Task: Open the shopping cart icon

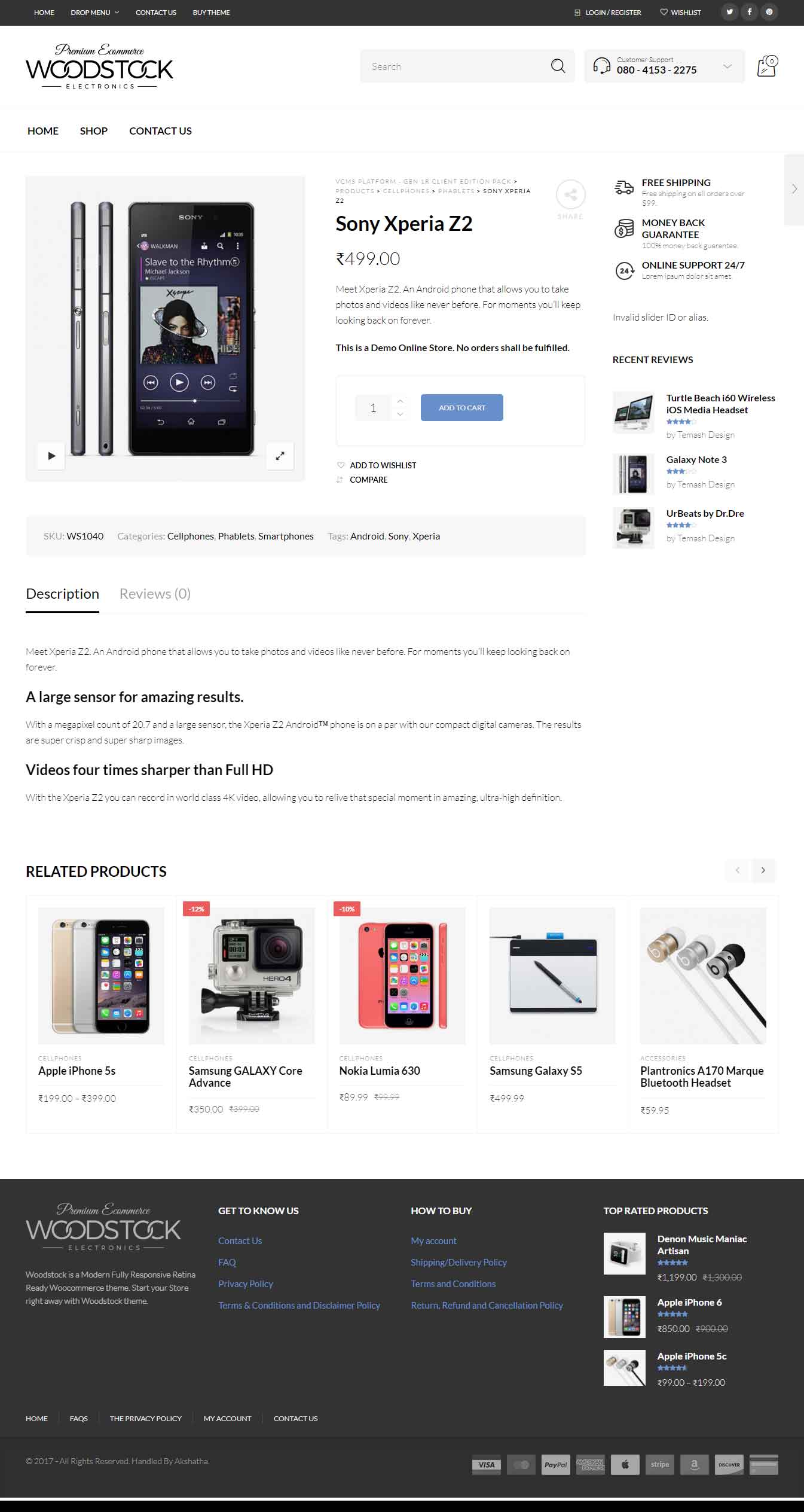Action: point(767,66)
